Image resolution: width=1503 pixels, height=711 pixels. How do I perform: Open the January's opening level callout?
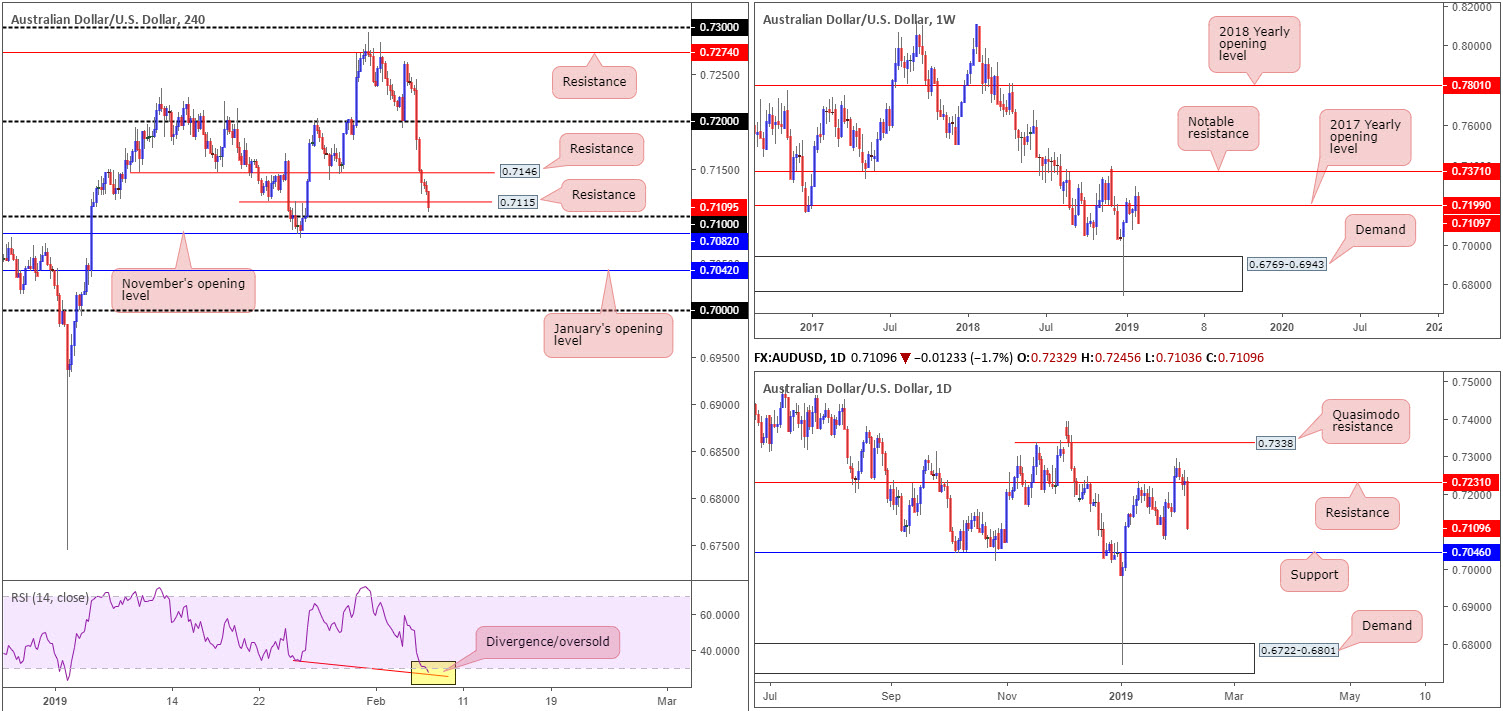click(609, 336)
